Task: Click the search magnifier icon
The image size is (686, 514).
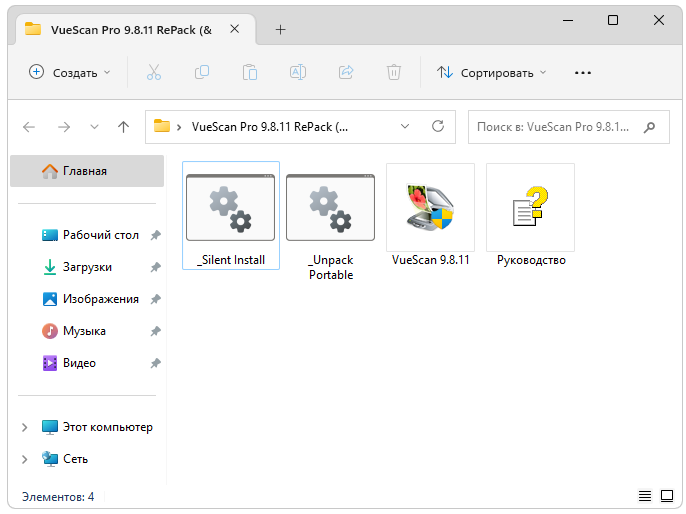Action: (650, 127)
